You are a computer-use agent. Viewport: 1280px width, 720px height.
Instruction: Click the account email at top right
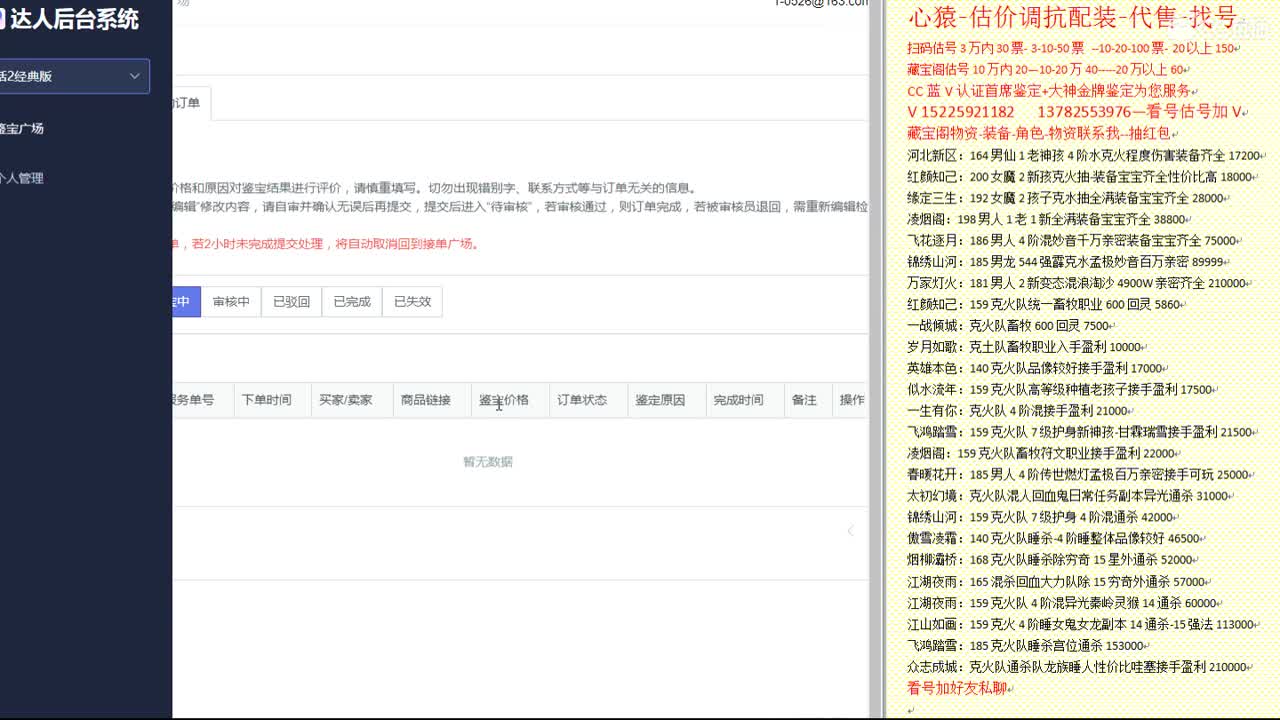point(821,3)
